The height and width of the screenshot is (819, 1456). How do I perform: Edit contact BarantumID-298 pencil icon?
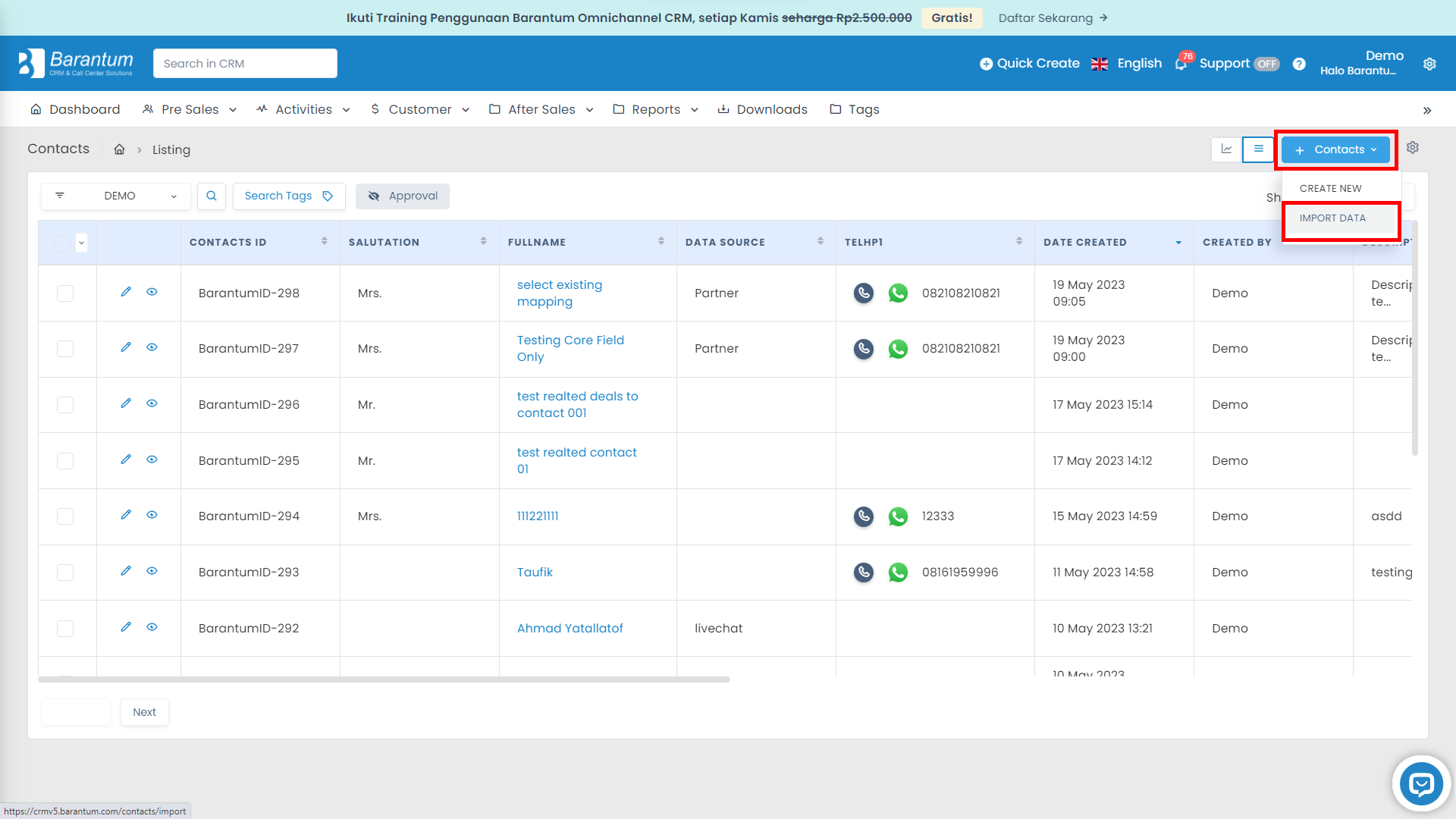click(126, 292)
